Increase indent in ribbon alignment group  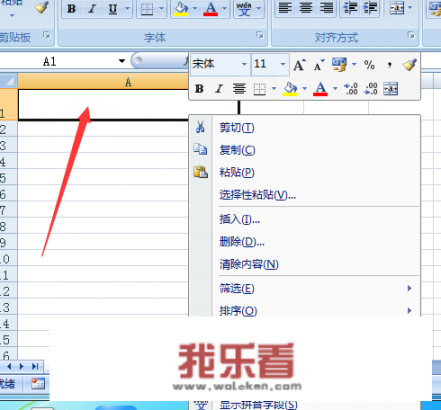pyautogui.click(x=370, y=8)
